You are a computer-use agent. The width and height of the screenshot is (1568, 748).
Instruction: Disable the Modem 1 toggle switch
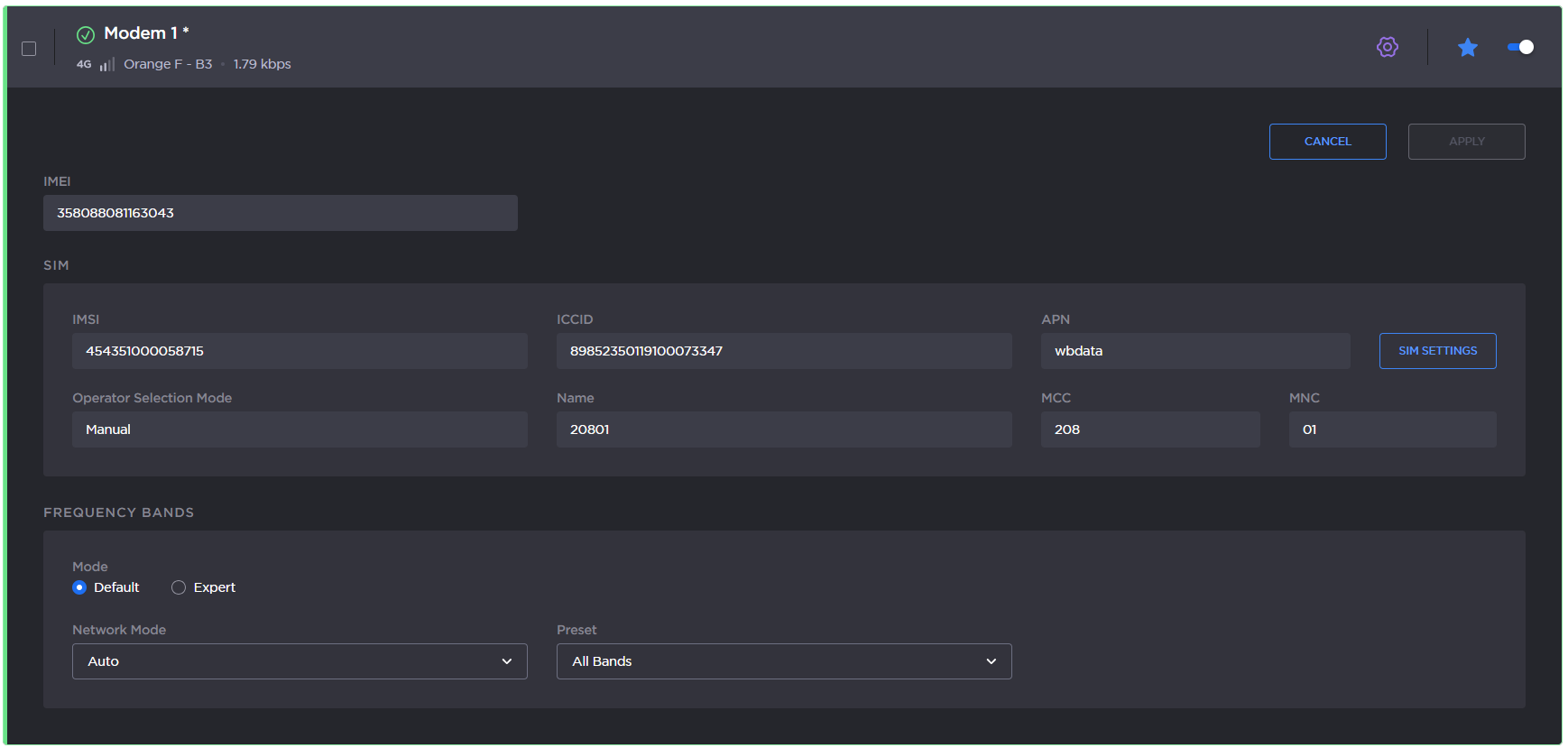pyautogui.click(x=1520, y=47)
